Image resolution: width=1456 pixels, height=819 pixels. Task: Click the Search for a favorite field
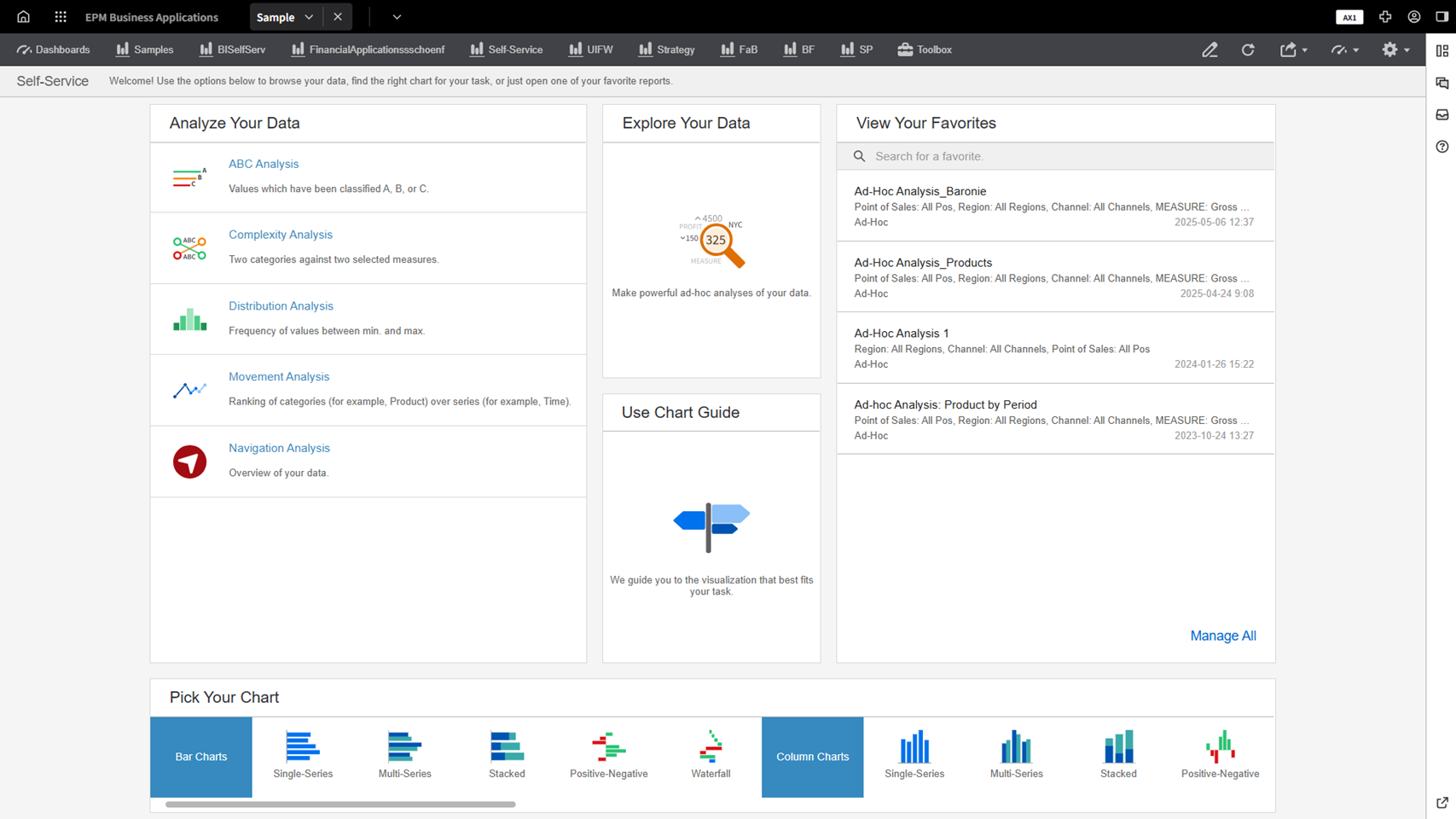(x=1066, y=156)
